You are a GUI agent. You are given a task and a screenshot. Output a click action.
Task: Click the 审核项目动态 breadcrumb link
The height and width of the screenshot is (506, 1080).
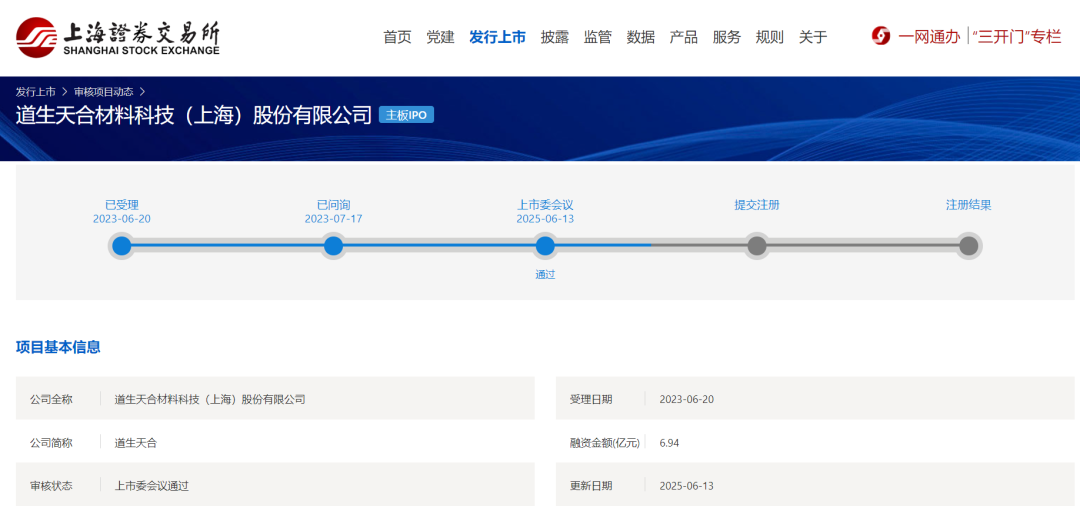(103, 92)
